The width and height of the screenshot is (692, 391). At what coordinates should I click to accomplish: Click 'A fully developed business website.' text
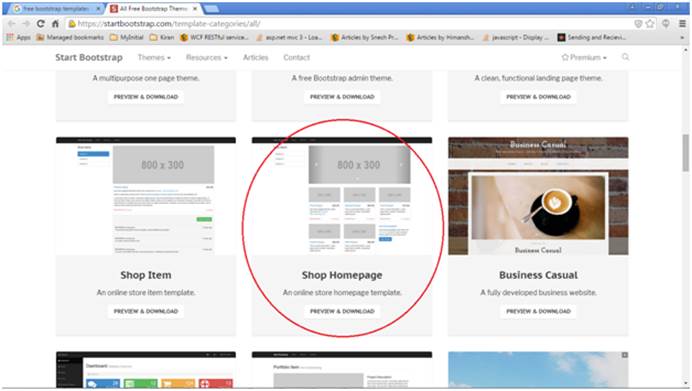[x=538, y=293]
